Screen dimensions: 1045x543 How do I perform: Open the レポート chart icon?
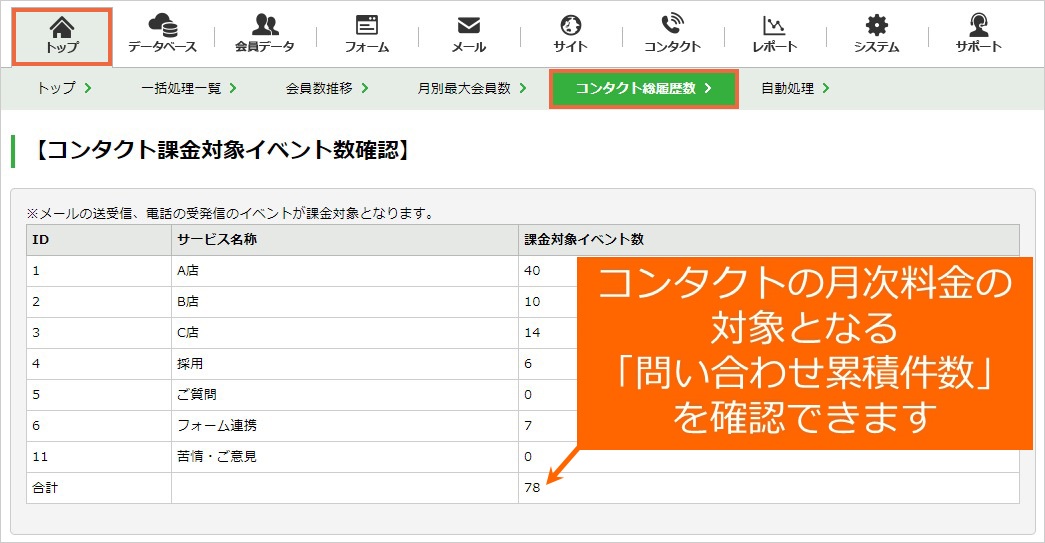[x=774, y=25]
